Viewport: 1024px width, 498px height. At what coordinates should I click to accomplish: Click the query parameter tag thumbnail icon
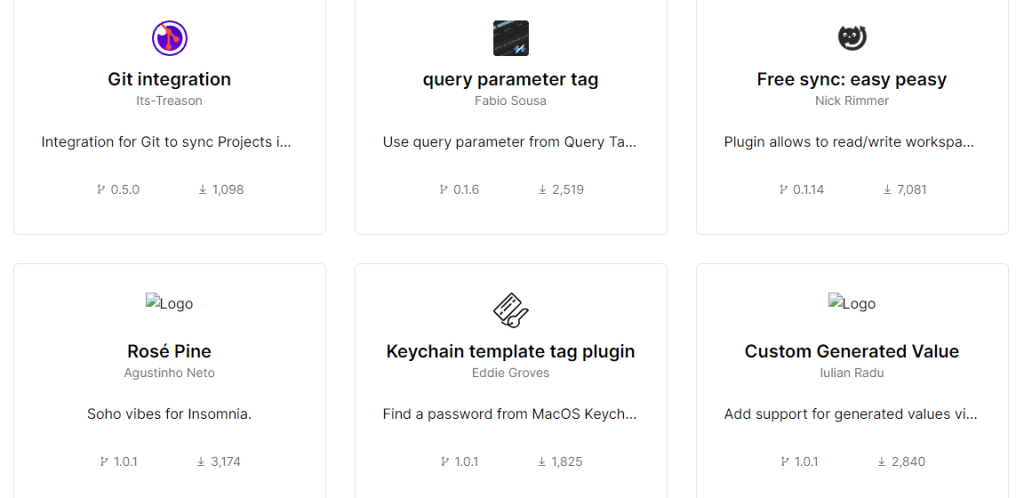[511, 38]
